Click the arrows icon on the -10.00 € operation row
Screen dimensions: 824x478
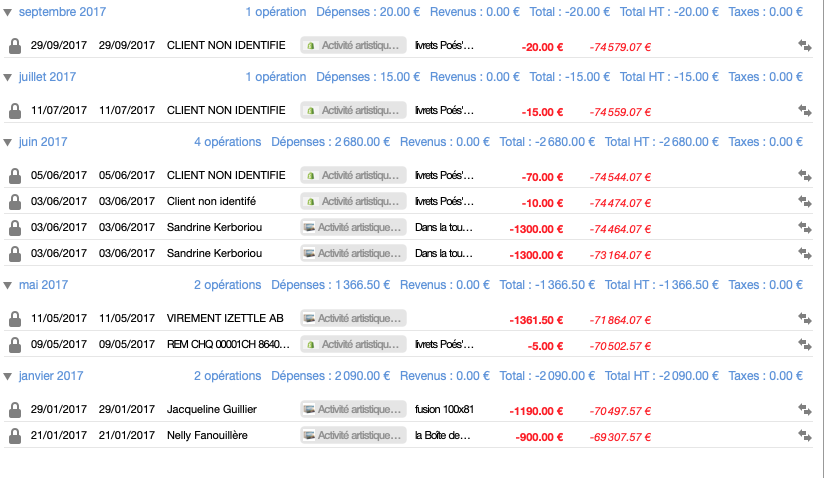(805, 202)
